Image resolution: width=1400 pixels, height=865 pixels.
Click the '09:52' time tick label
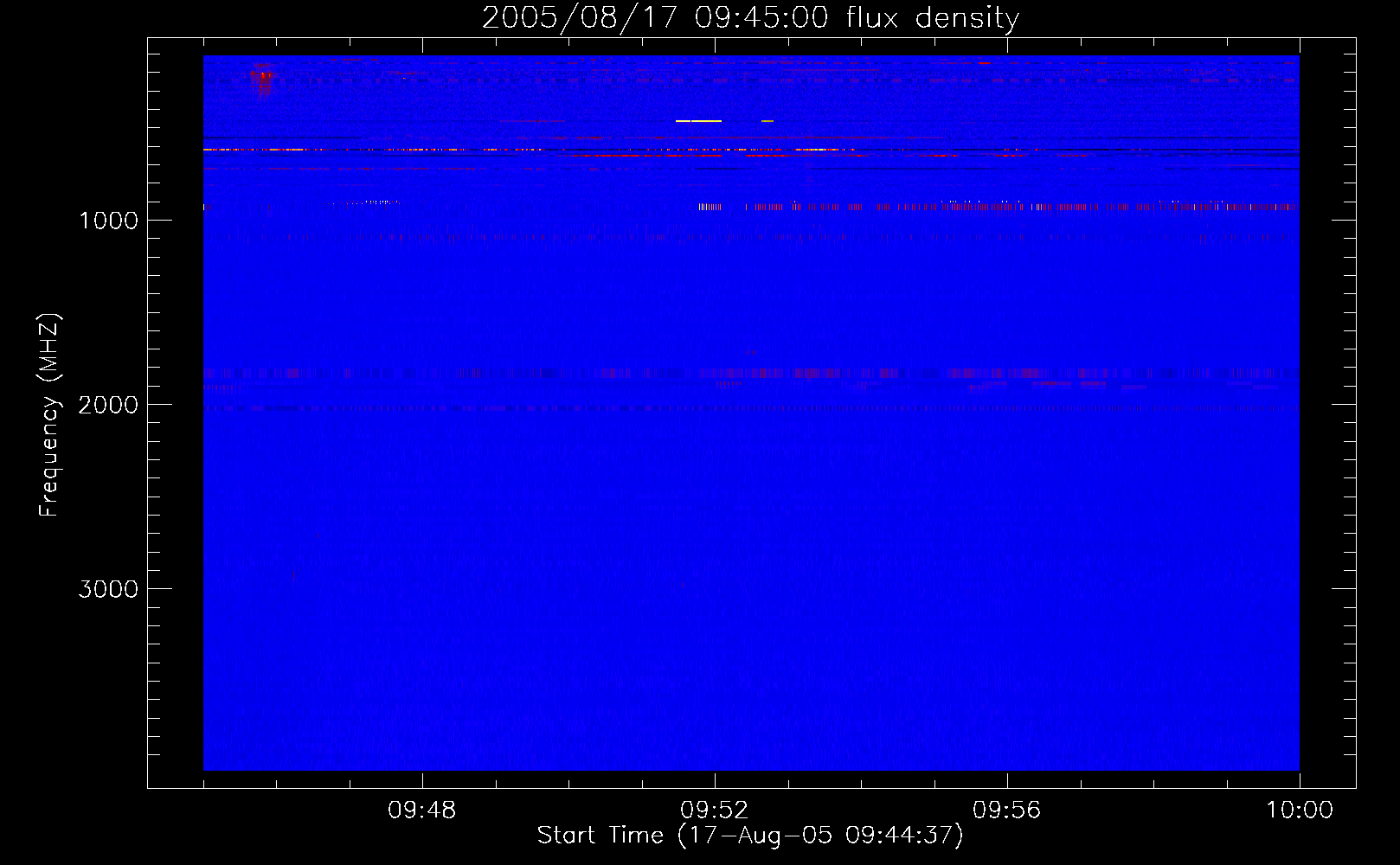pyautogui.click(x=715, y=811)
